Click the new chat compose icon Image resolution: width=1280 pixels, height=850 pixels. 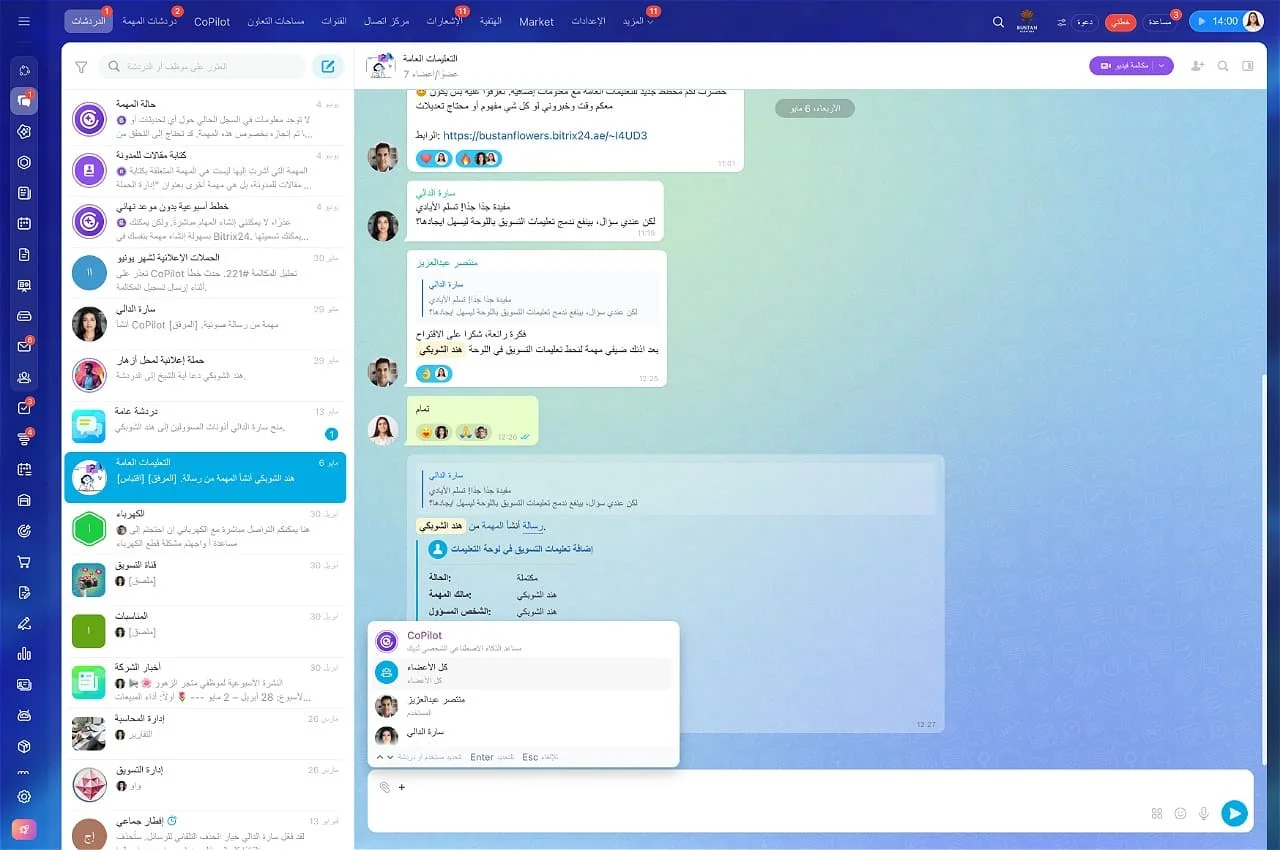(x=326, y=67)
